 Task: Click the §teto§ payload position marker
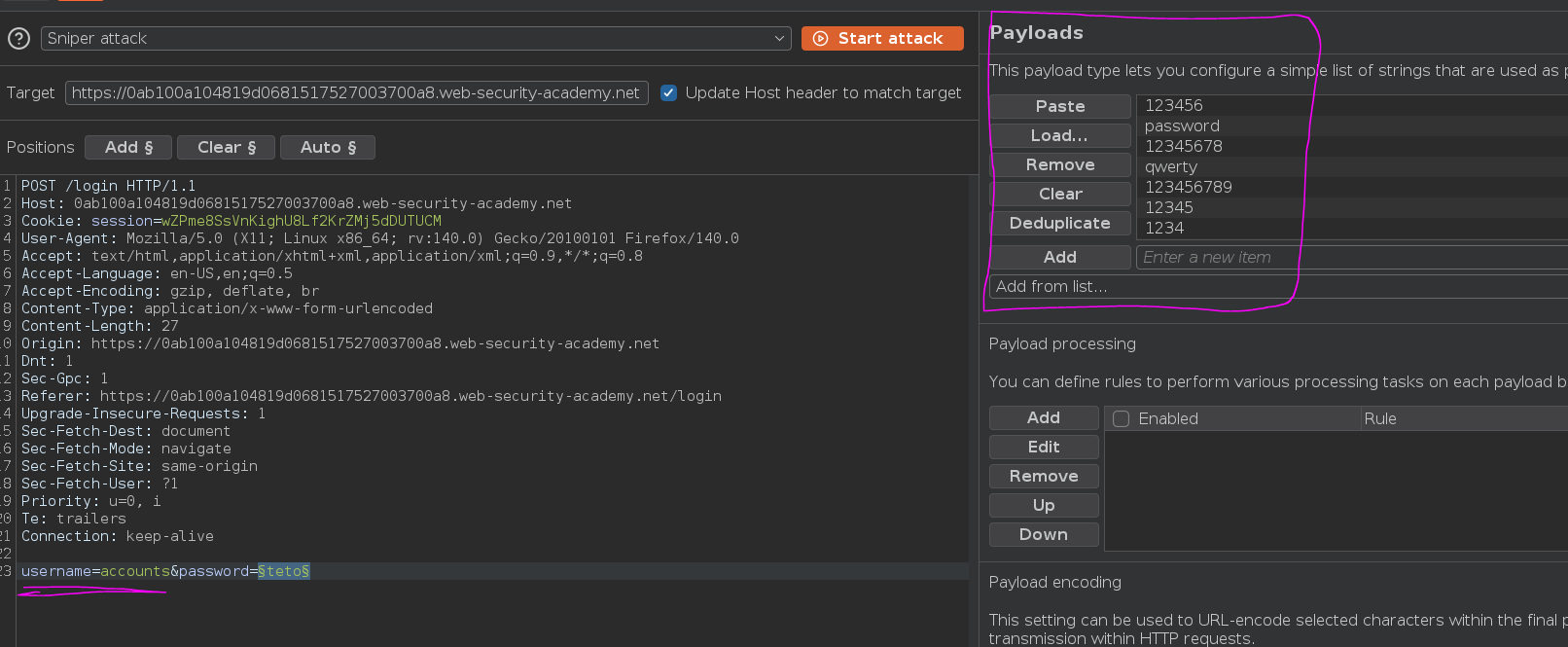[x=283, y=571]
